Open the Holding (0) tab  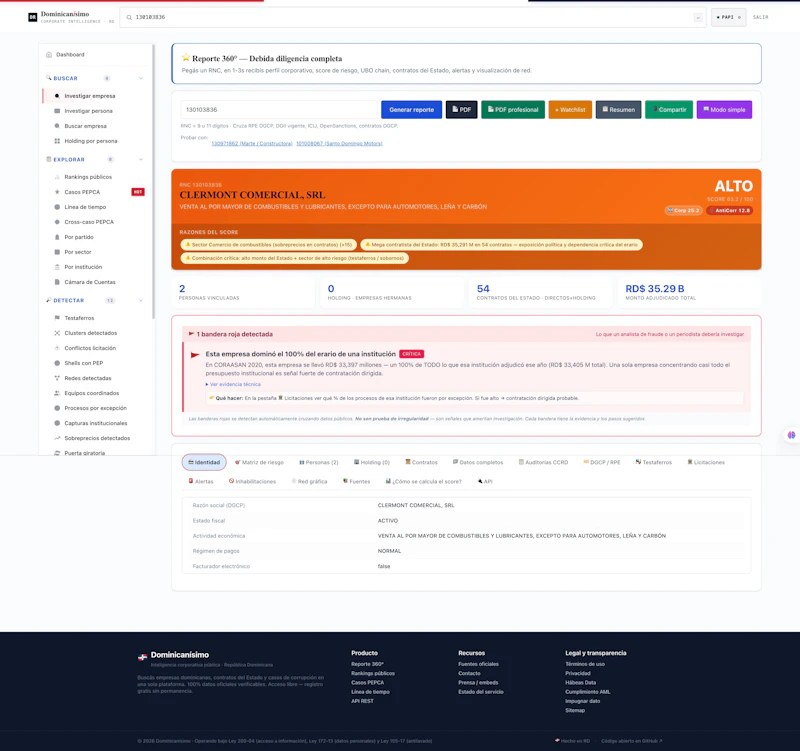372,462
